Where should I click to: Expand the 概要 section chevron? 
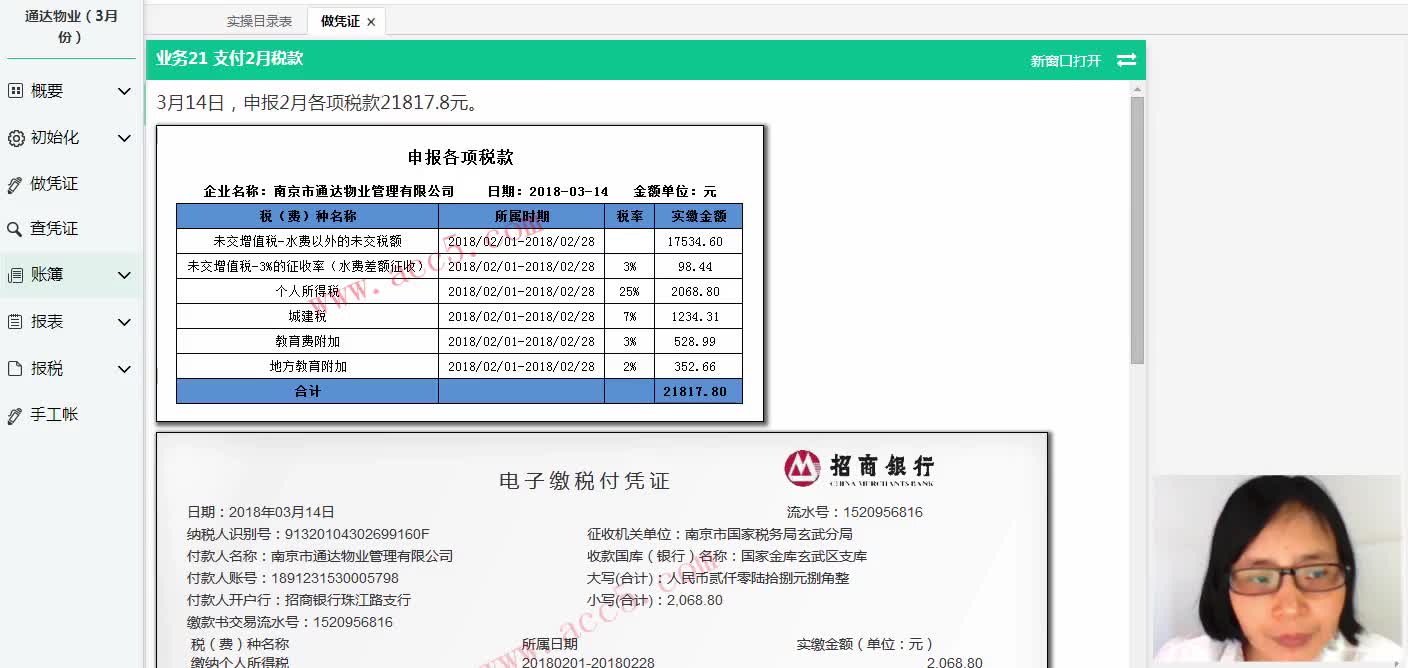coord(124,90)
